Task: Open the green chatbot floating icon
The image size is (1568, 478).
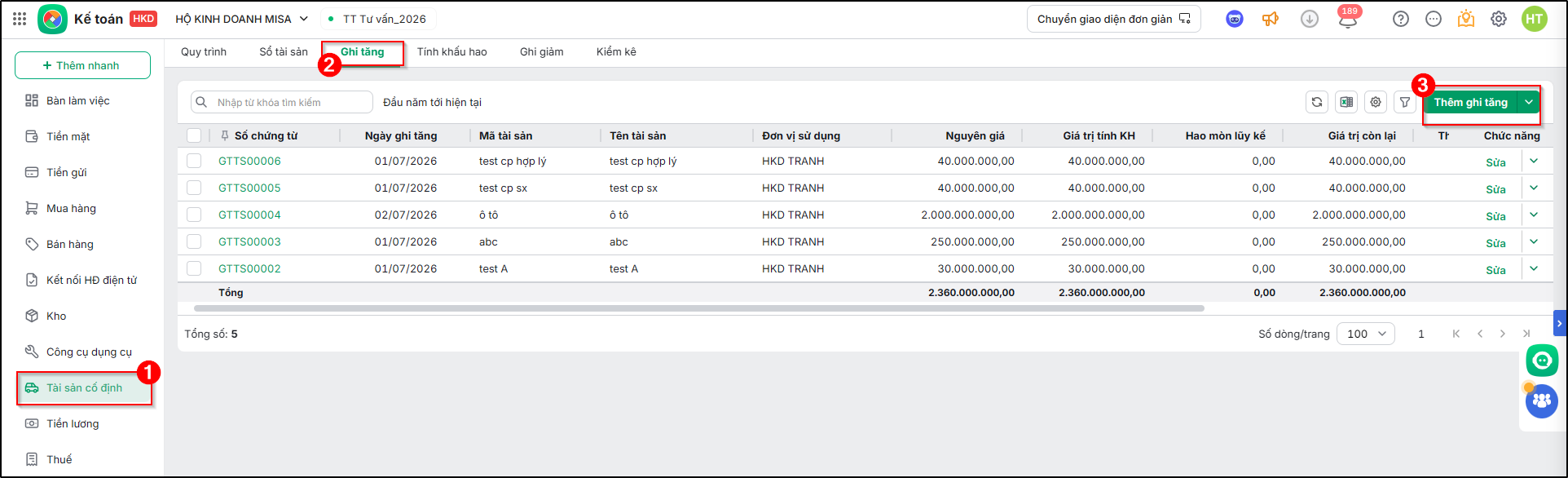Action: (x=1542, y=360)
